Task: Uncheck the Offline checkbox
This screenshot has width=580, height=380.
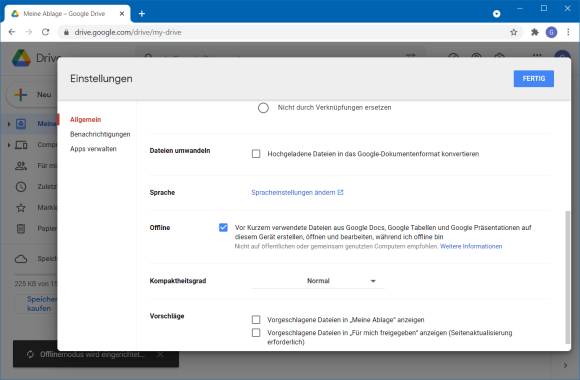Action: coord(223,228)
